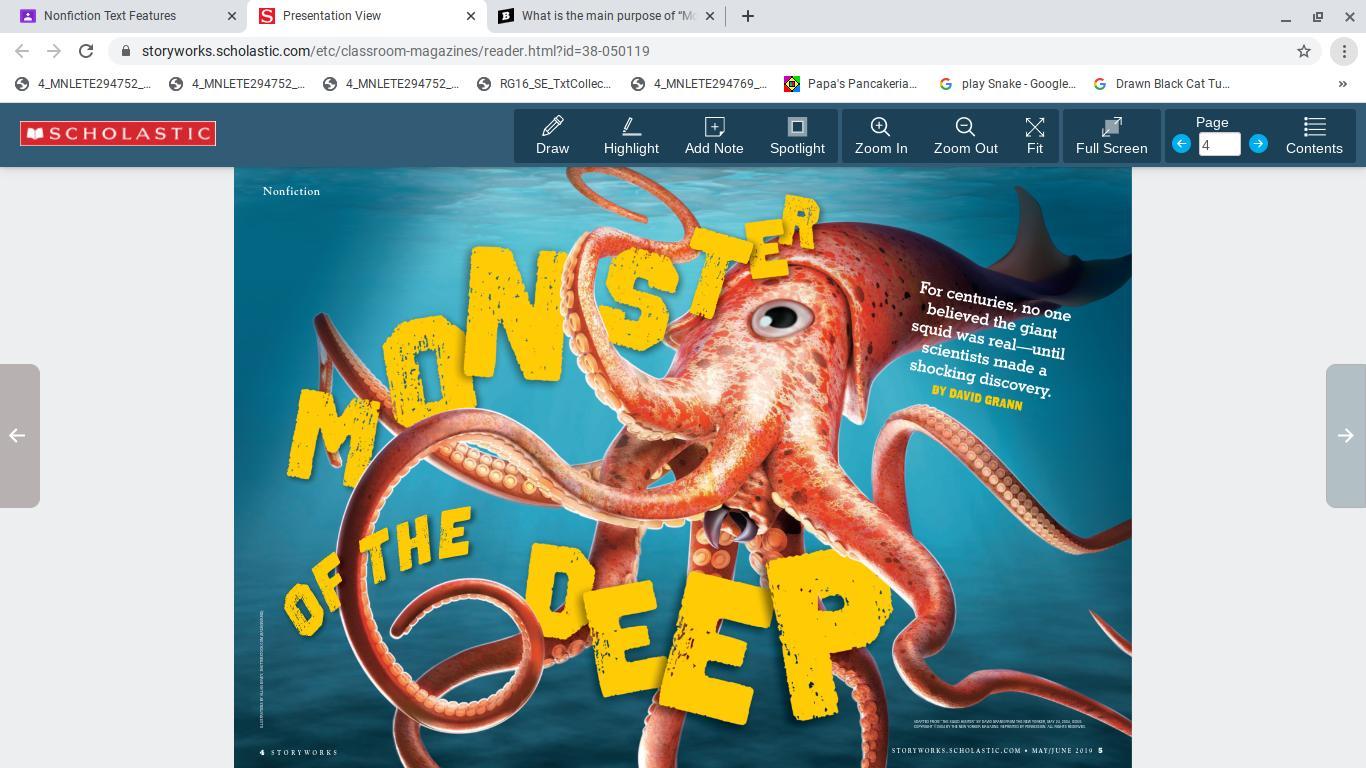Screen dimensions: 1366x768
Task: Close the "What is the main purpose" tab
Action: (x=710, y=16)
